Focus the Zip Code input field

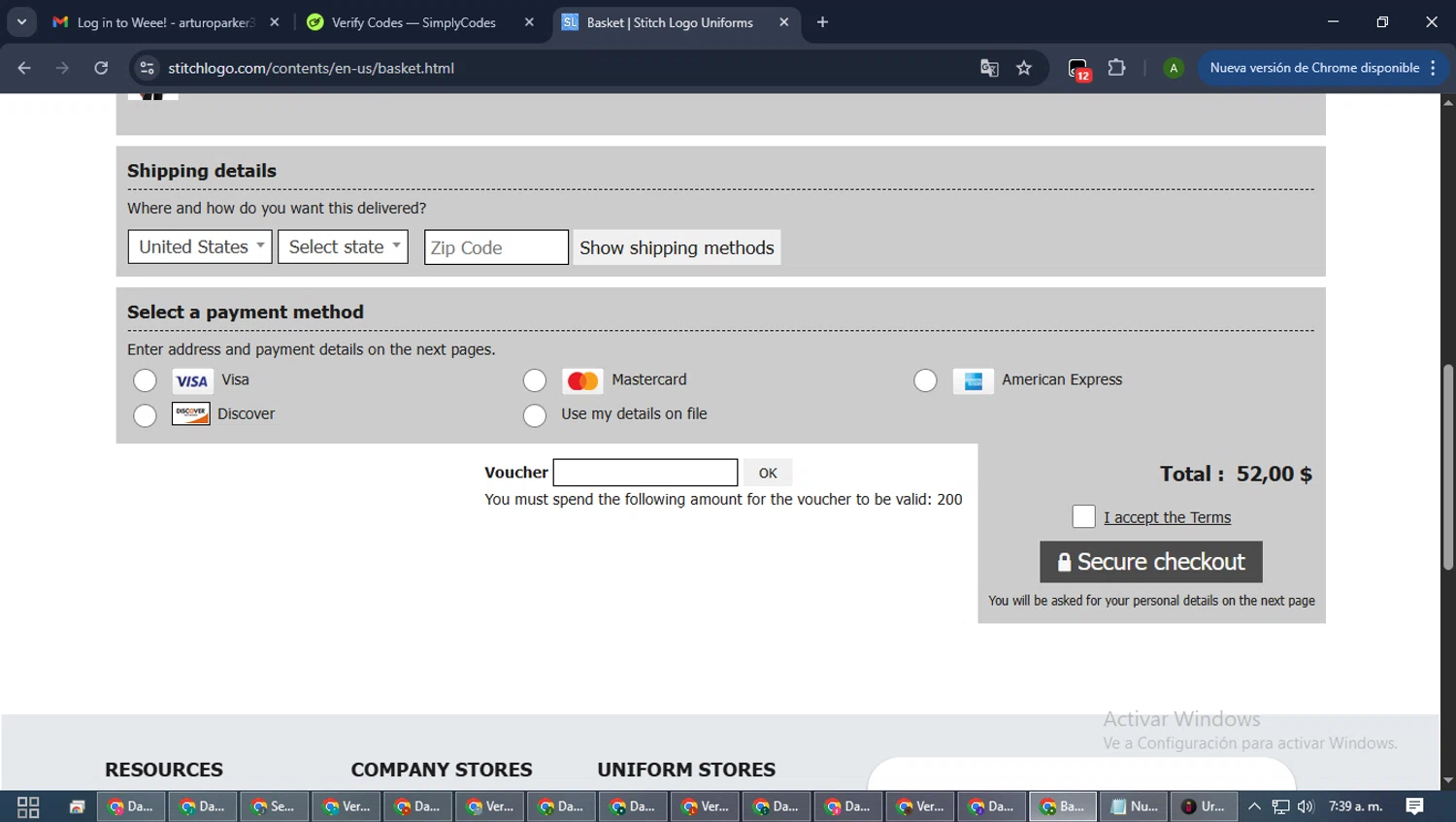click(496, 247)
